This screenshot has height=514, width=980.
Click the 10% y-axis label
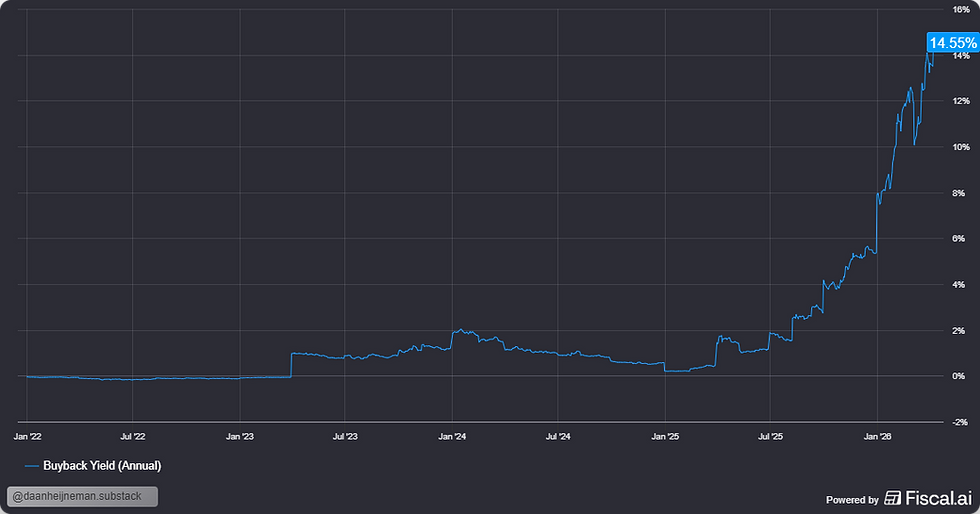tap(961, 147)
